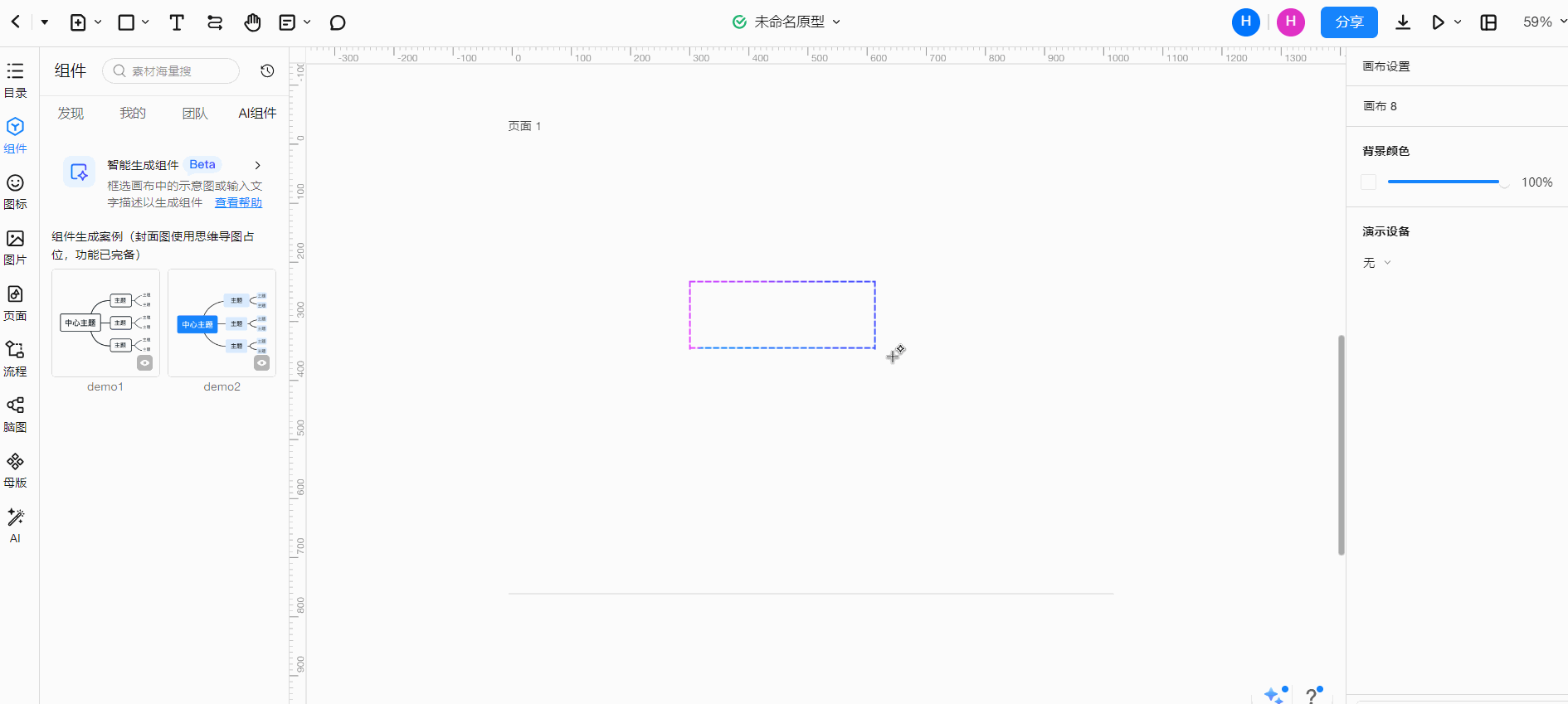Open the search history clock icon
Viewport: 1568px width, 704px height.
pyautogui.click(x=267, y=71)
